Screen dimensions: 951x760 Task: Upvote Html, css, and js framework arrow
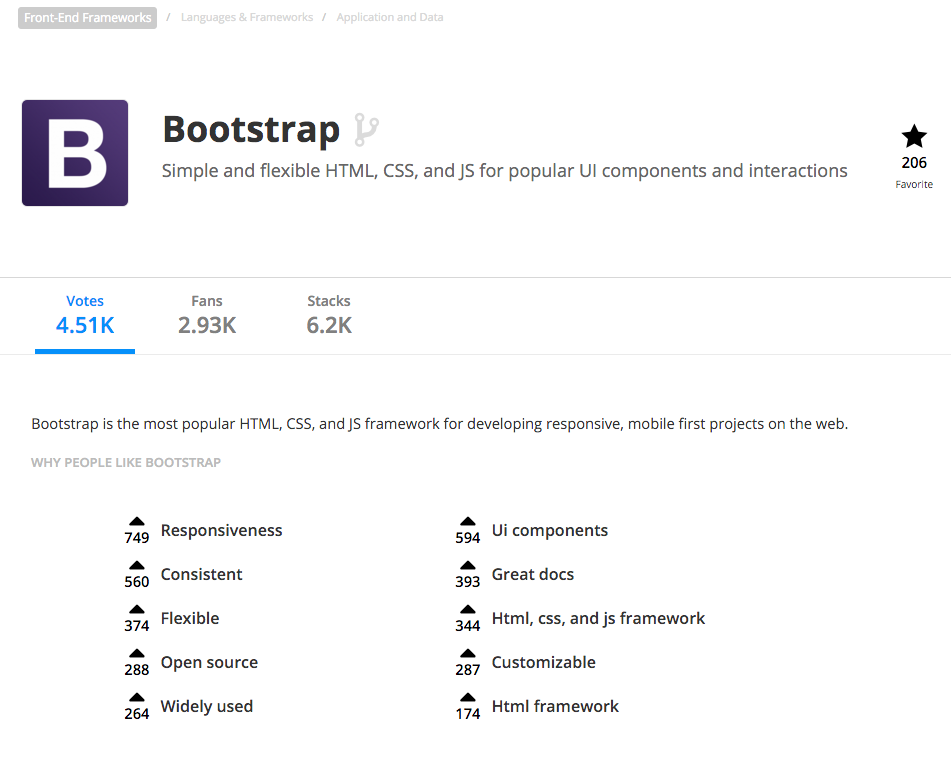[x=468, y=609]
